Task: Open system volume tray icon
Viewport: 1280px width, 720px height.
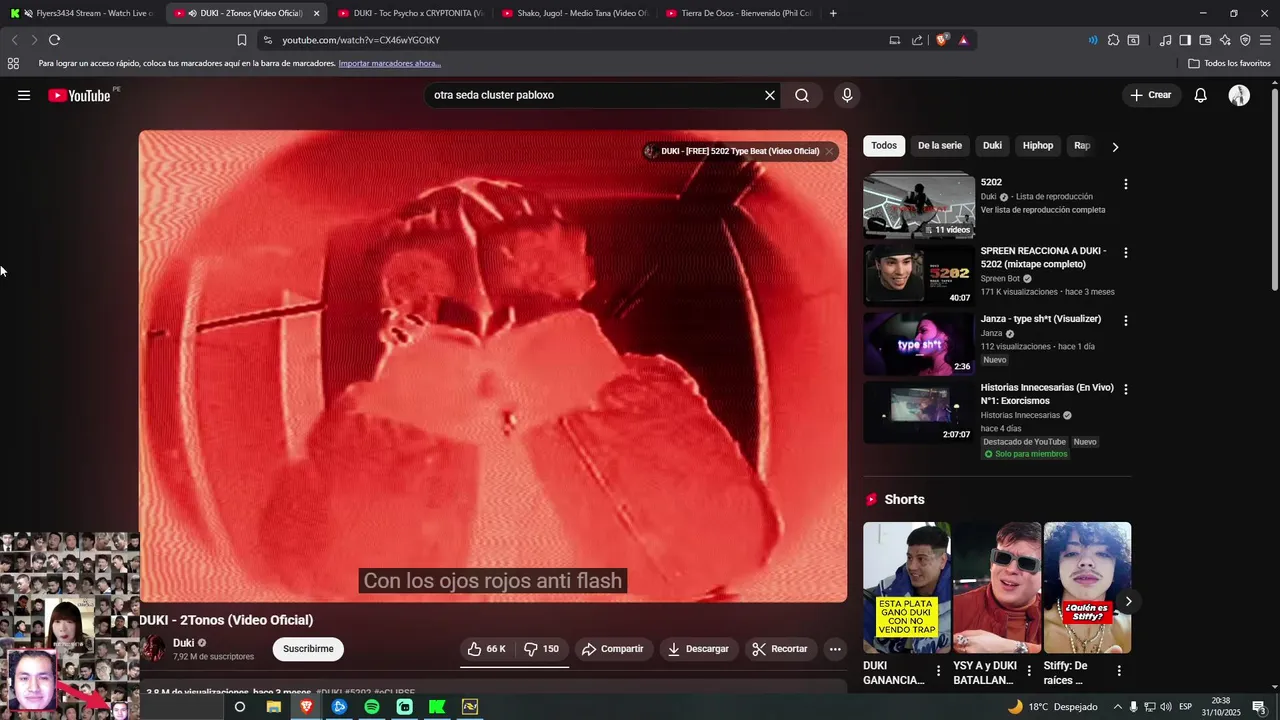Action: coord(1166,707)
